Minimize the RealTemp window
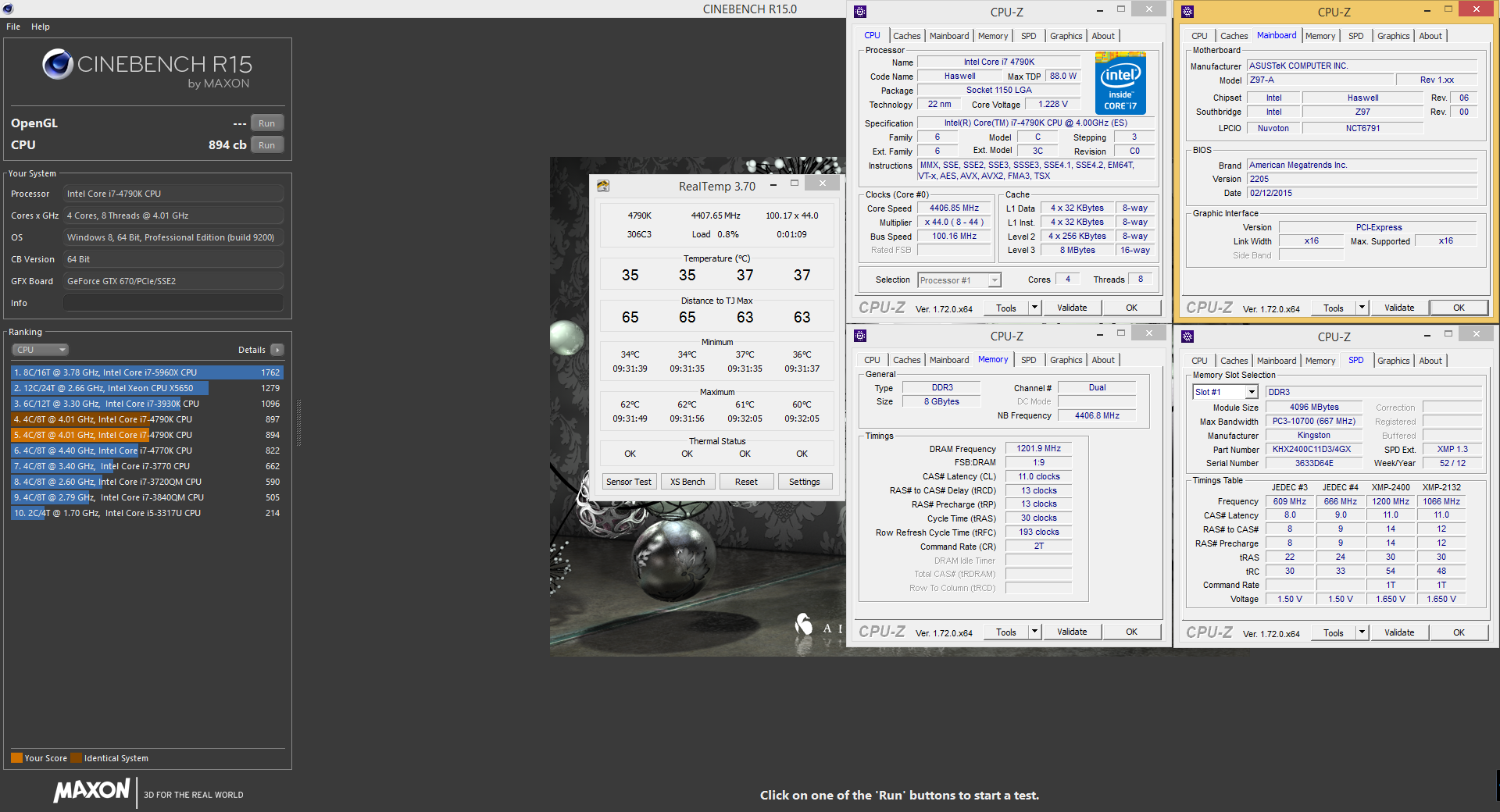This screenshot has height=812, width=1500. pyautogui.click(x=773, y=185)
